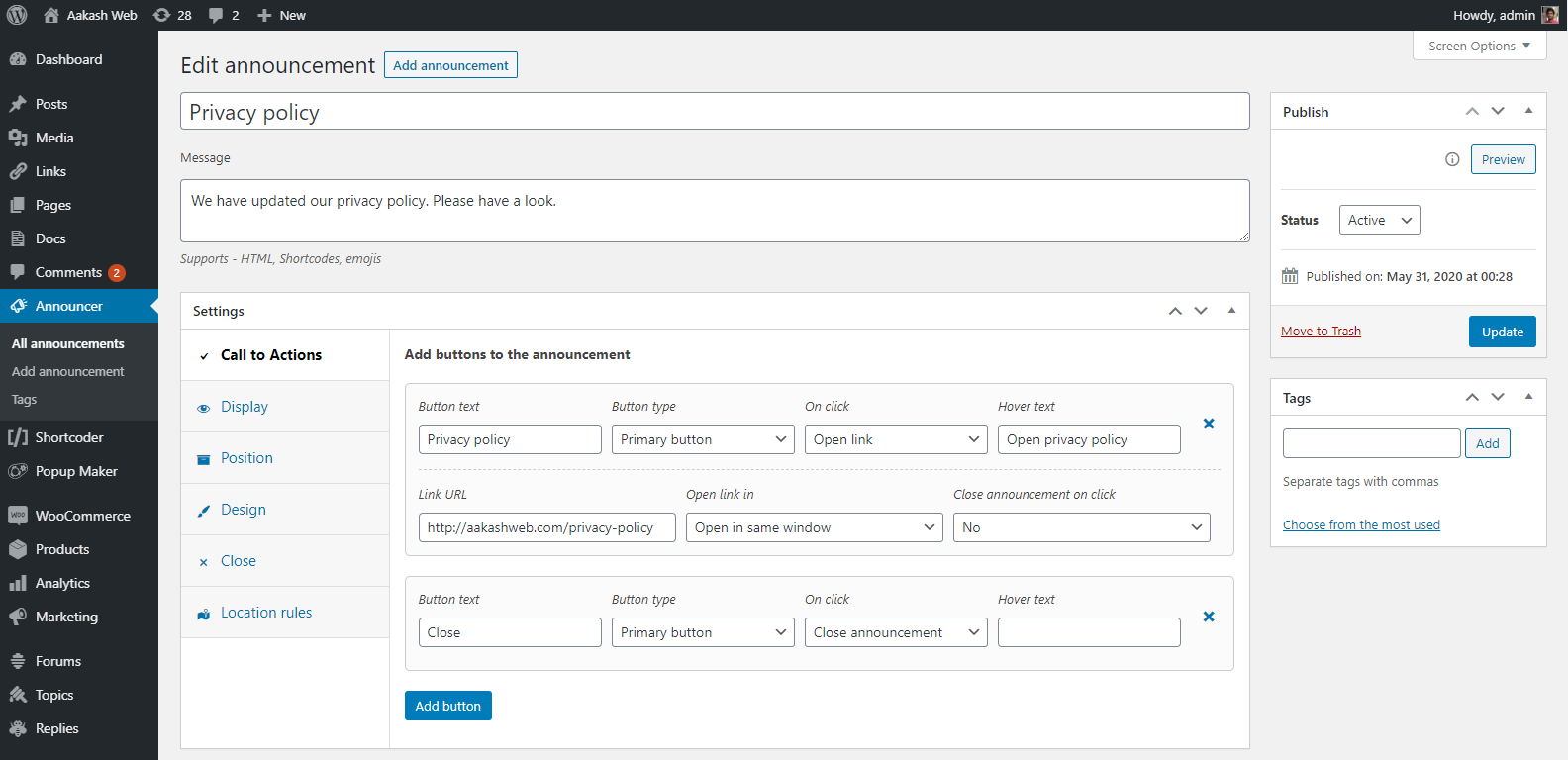Delete the Close button row

click(1208, 617)
